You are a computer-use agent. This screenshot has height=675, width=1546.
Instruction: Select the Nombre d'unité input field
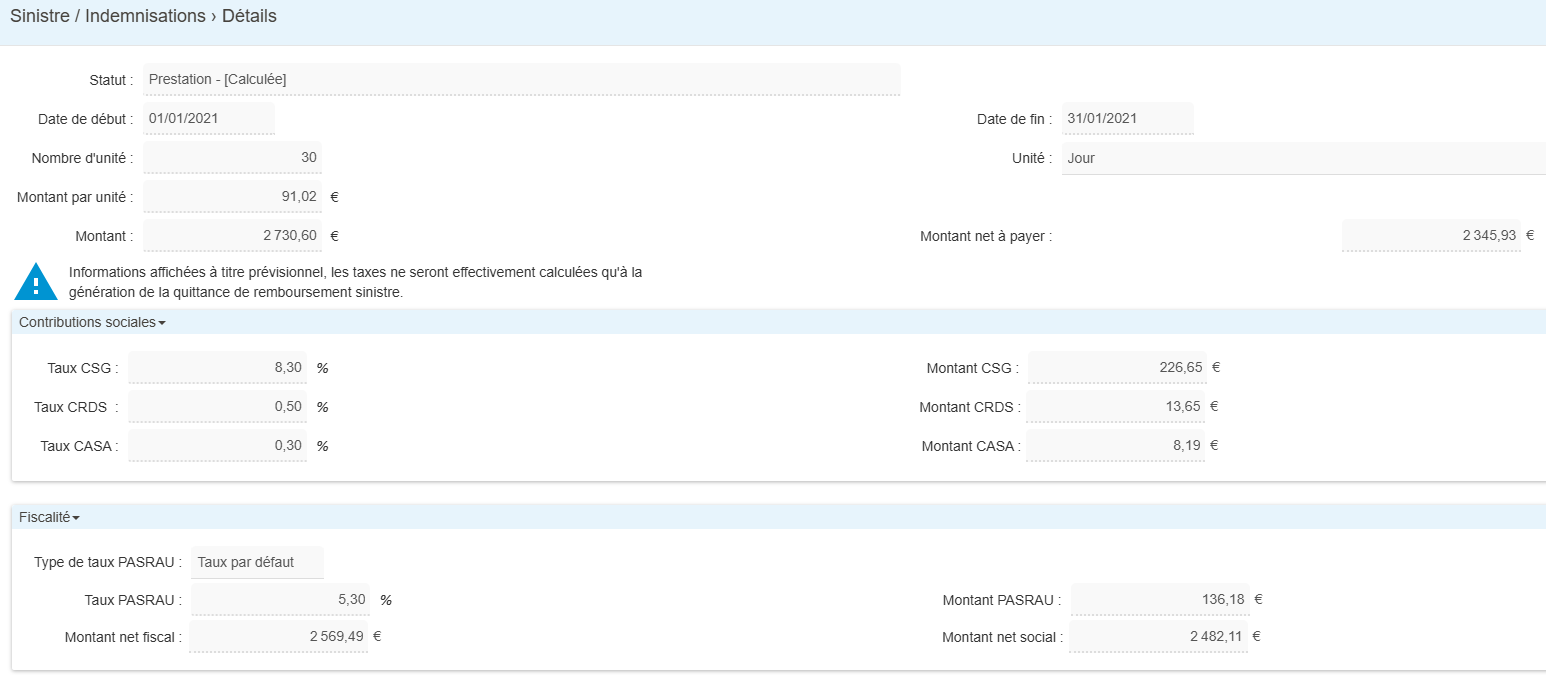click(x=232, y=158)
